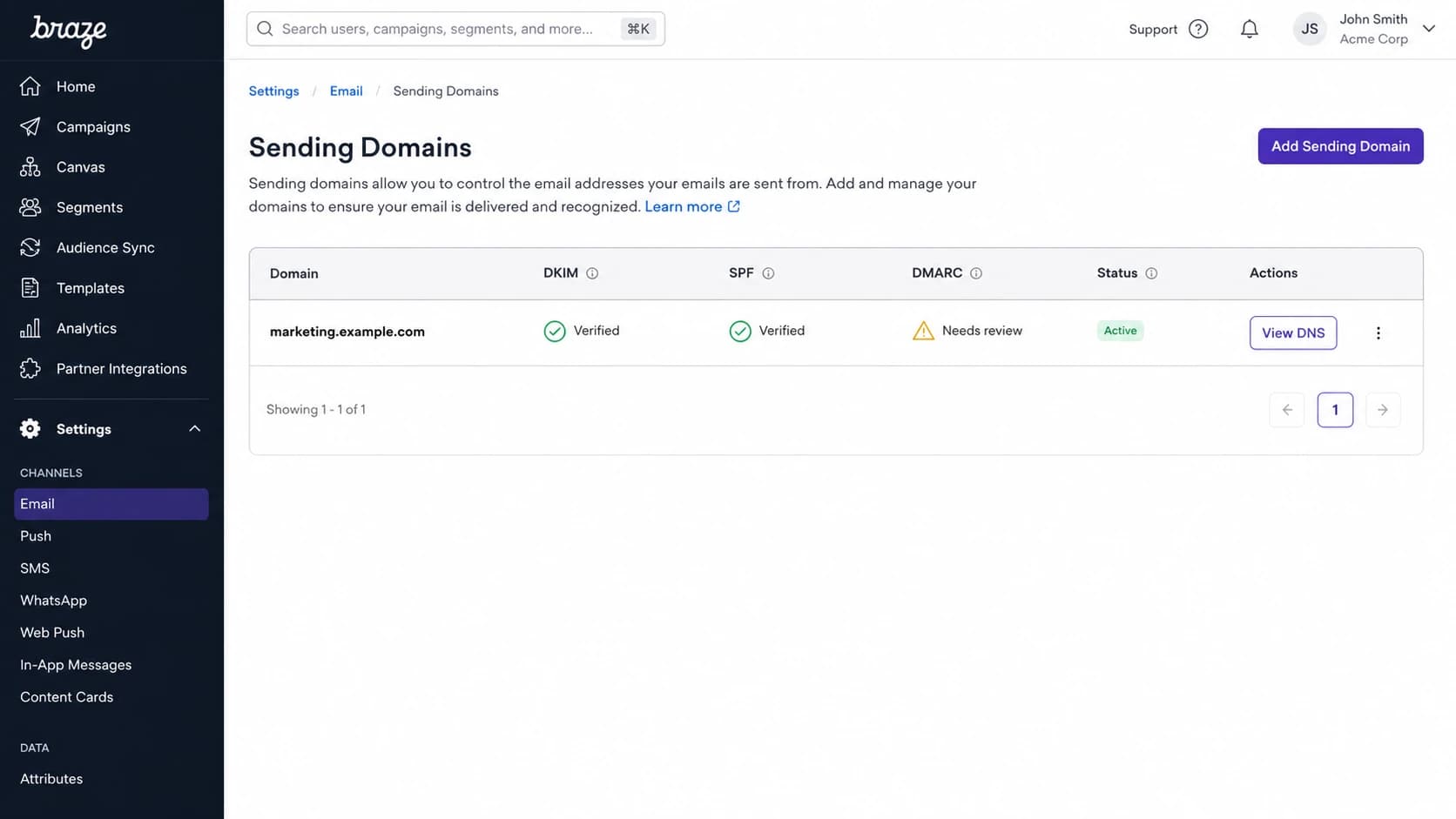Click the Actions column header

pos(1273,273)
